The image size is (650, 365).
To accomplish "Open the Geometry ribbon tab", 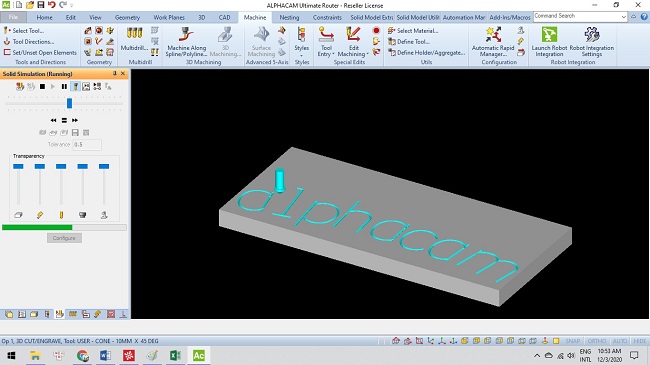I will (127, 17).
